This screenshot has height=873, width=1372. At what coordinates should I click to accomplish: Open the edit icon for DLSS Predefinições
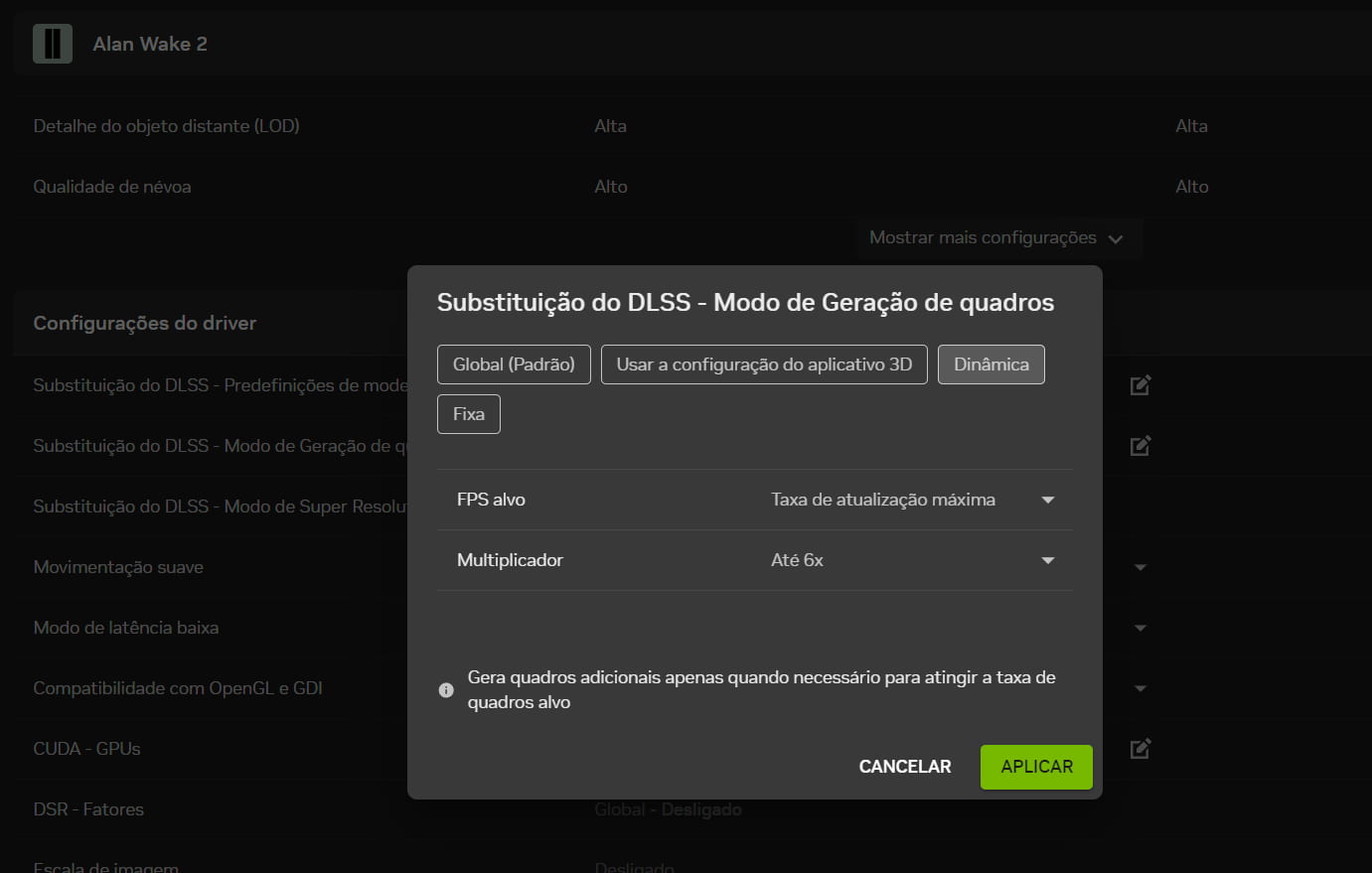1140,384
